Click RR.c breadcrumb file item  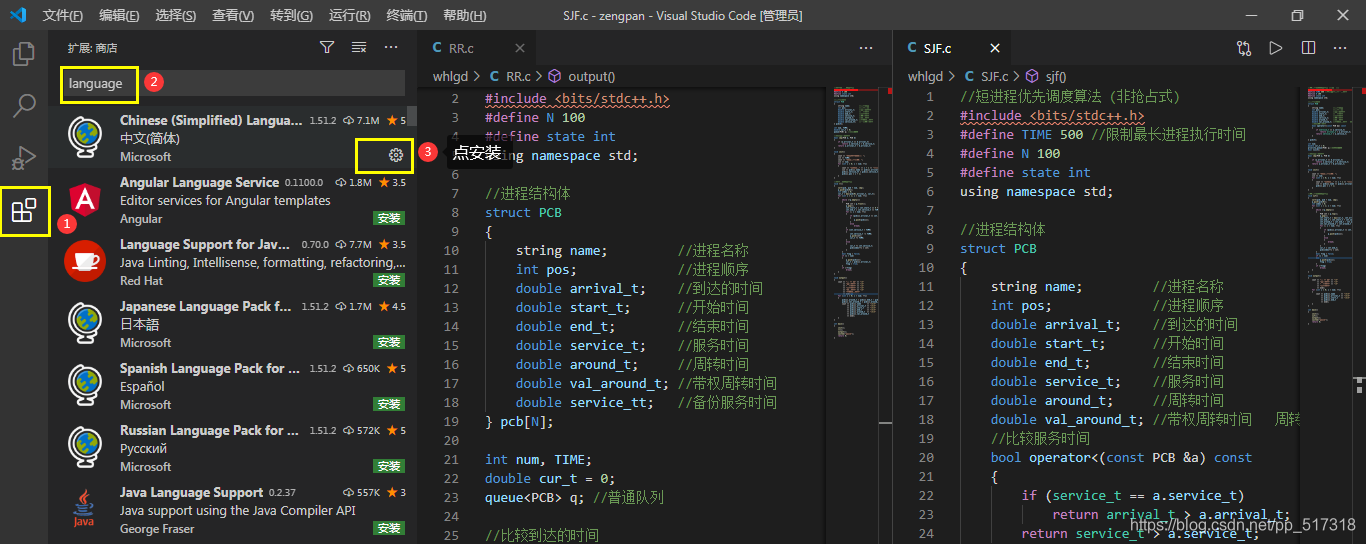509,76
